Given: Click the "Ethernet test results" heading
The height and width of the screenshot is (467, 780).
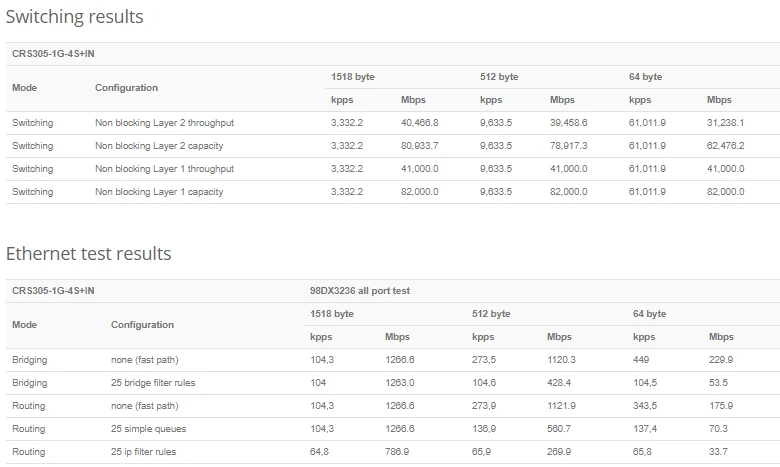Looking at the screenshot, I should (89, 254).
